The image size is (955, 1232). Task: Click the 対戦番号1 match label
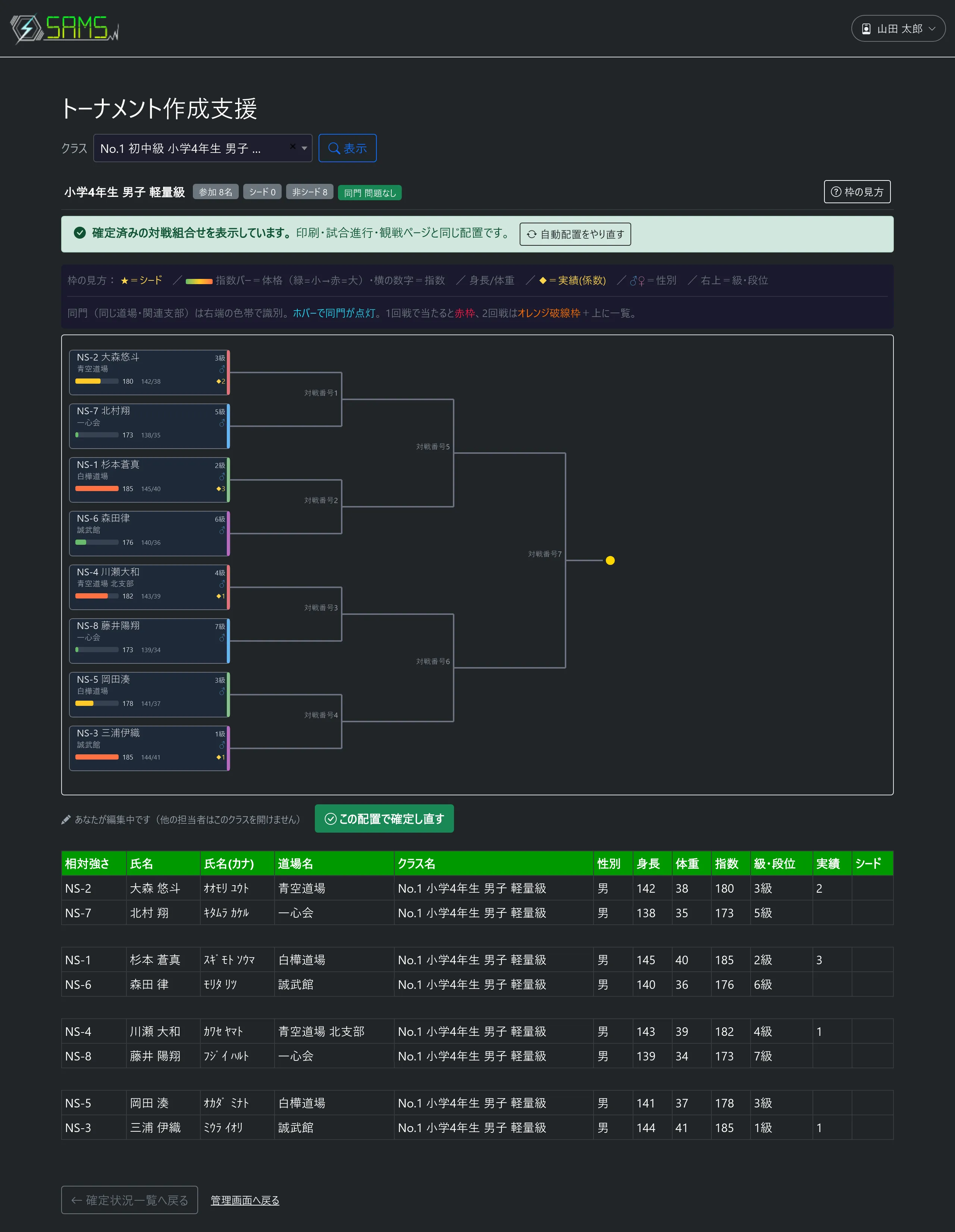coord(321,393)
